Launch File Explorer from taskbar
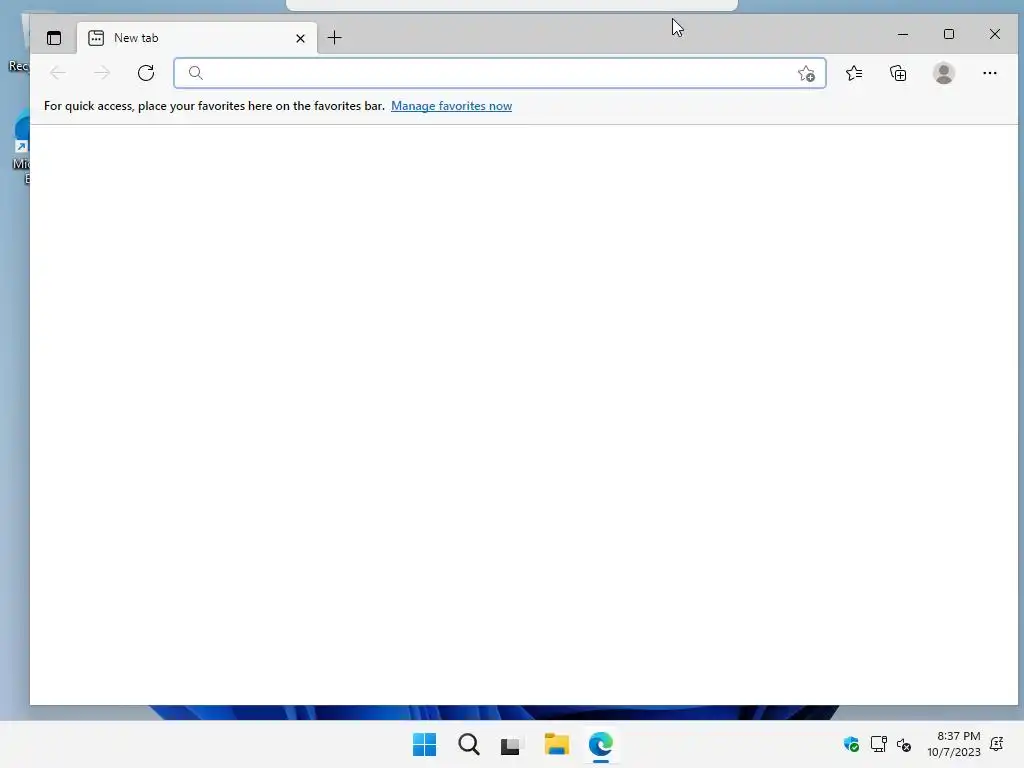Image resolution: width=1024 pixels, height=768 pixels. 556,744
